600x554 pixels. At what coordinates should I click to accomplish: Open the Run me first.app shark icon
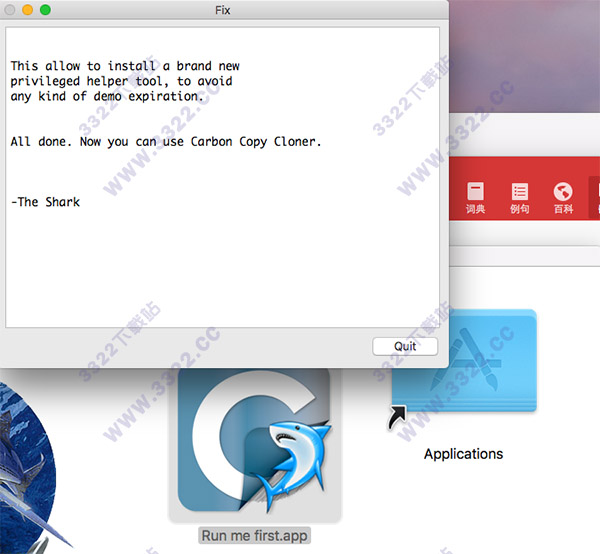coord(254,441)
